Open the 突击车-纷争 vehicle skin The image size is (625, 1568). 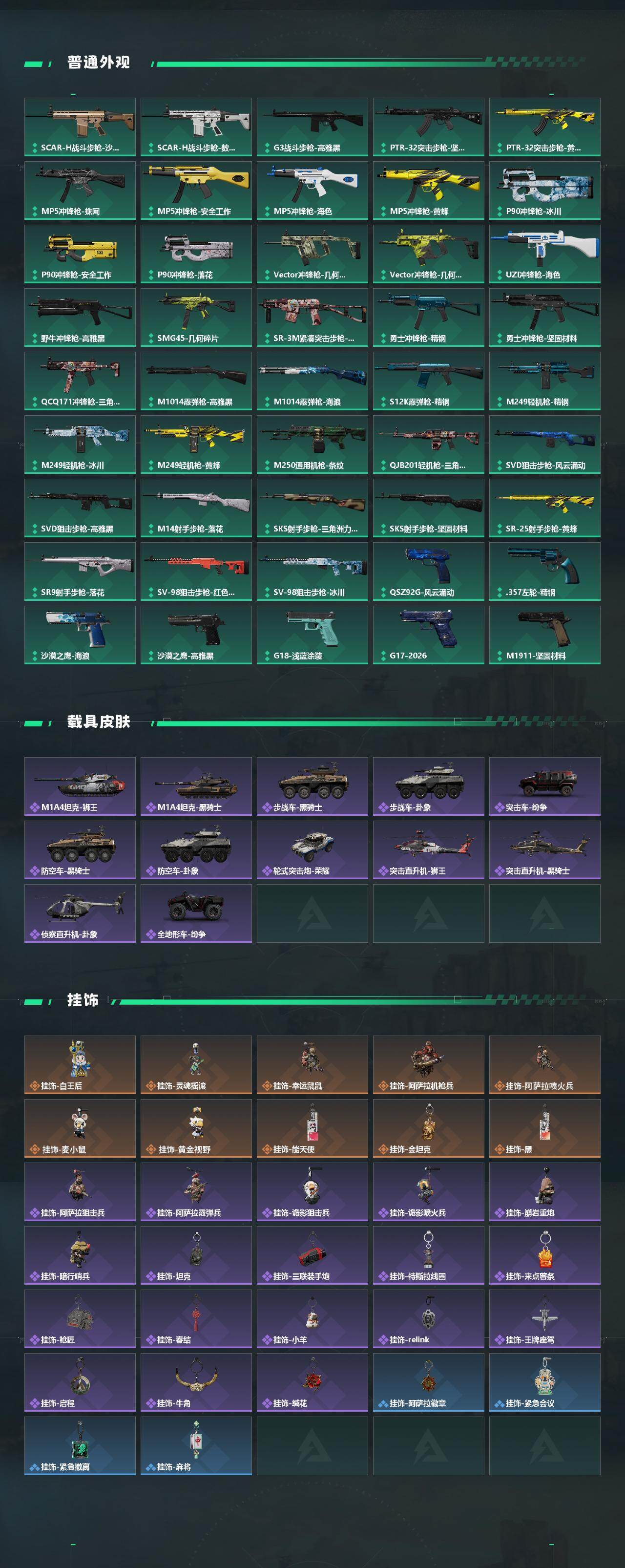tap(544, 786)
